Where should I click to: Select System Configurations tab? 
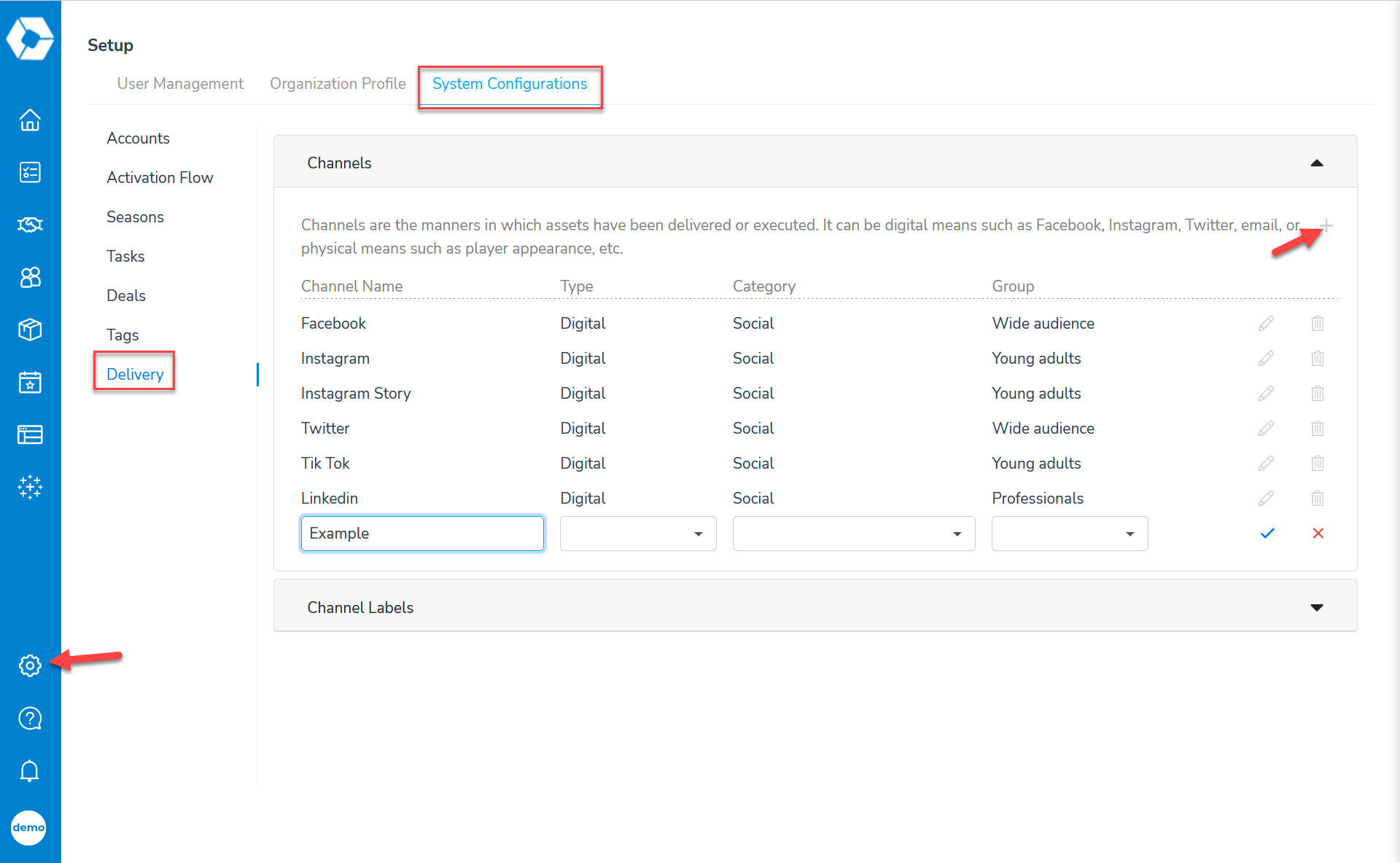click(x=510, y=84)
